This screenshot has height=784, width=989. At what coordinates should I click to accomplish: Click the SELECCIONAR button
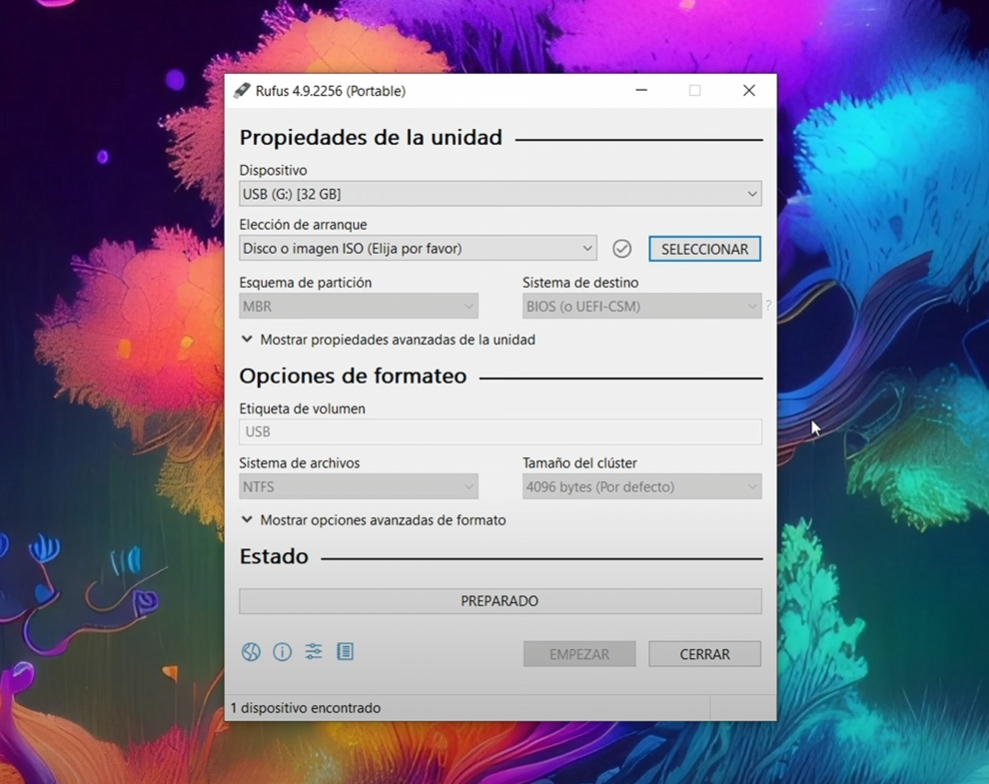pyautogui.click(x=705, y=249)
